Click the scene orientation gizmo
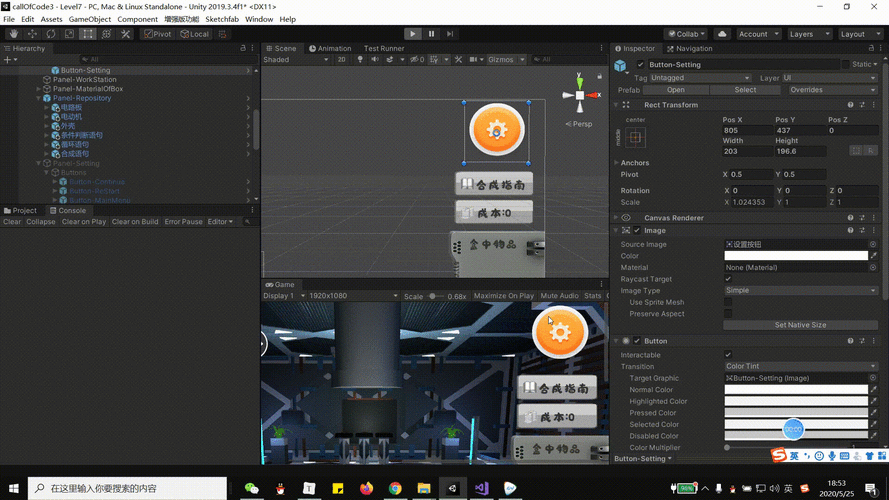 tap(580, 95)
